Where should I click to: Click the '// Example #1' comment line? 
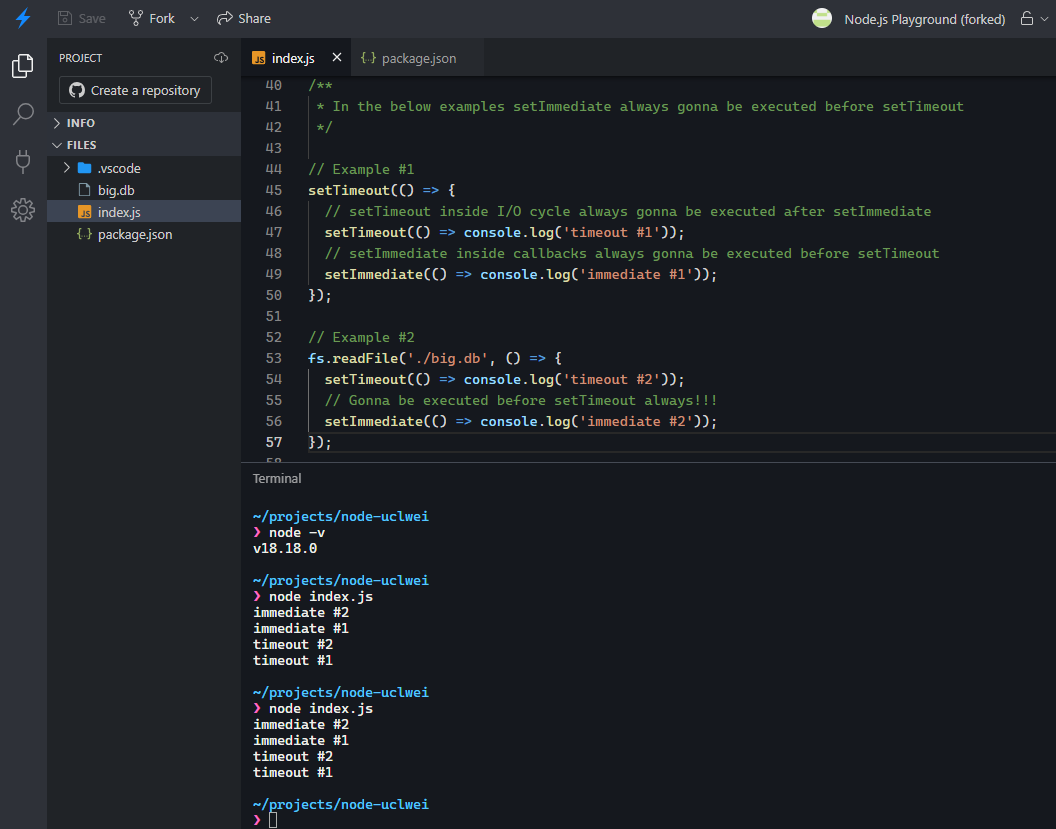(361, 169)
